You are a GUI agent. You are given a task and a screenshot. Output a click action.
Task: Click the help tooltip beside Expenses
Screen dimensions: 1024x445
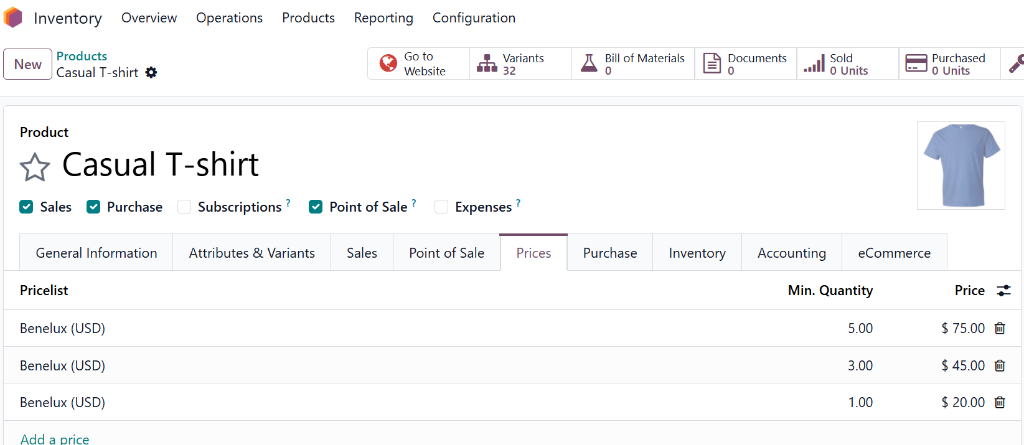click(x=518, y=203)
